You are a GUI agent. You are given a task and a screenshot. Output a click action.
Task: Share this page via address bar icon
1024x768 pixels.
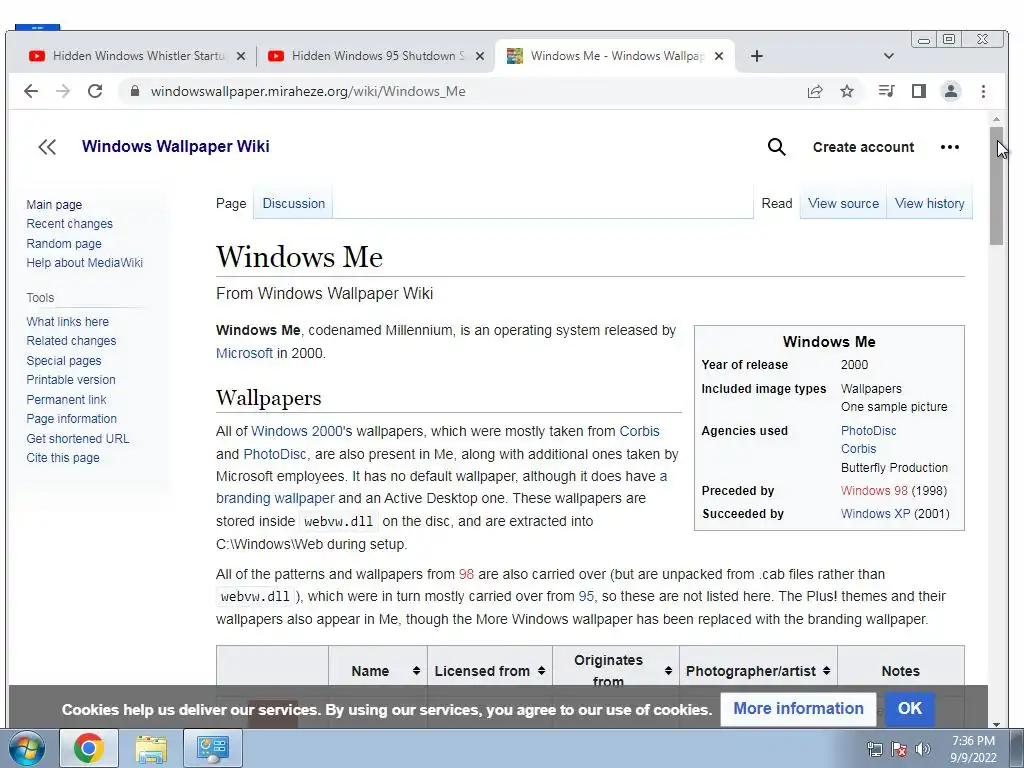click(x=814, y=91)
